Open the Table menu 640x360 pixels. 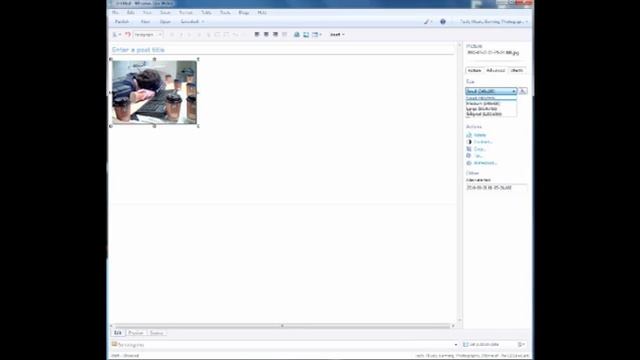point(207,13)
